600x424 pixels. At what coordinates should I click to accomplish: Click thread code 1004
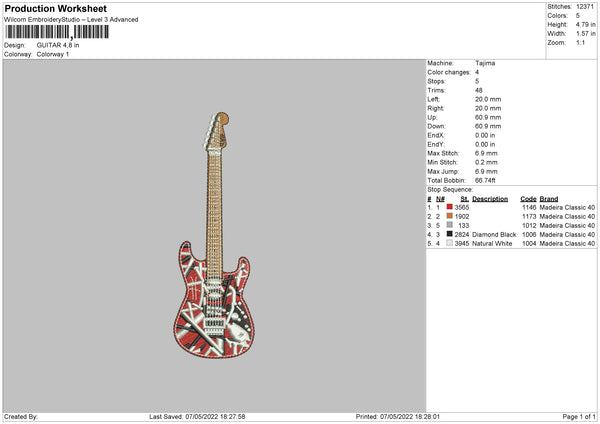click(x=529, y=243)
